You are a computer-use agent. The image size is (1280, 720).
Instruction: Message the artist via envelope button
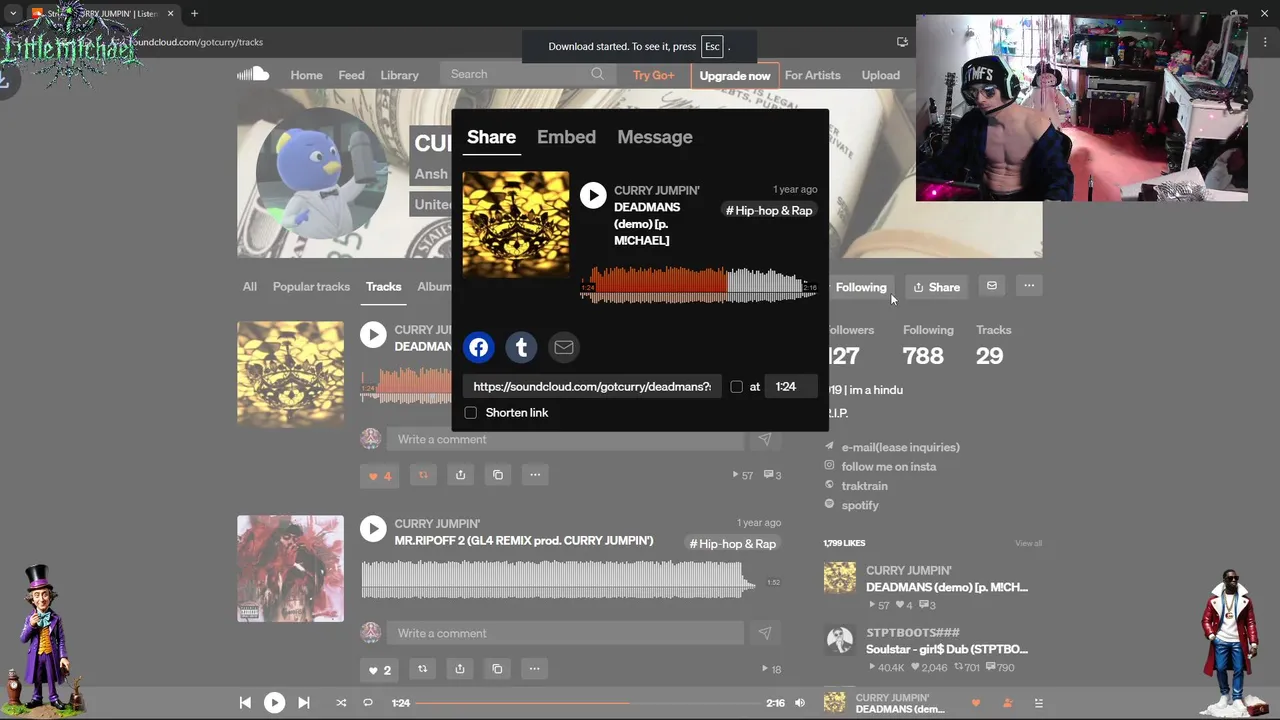(x=992, y=286)
